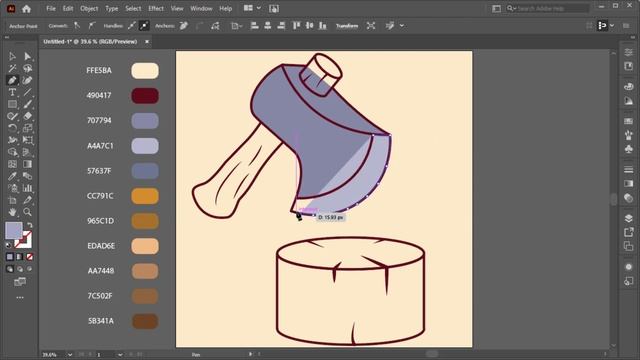Open the Object menu
Image resolution: width=640 pixels, height=360 pixels.
[x=89, y=8]
